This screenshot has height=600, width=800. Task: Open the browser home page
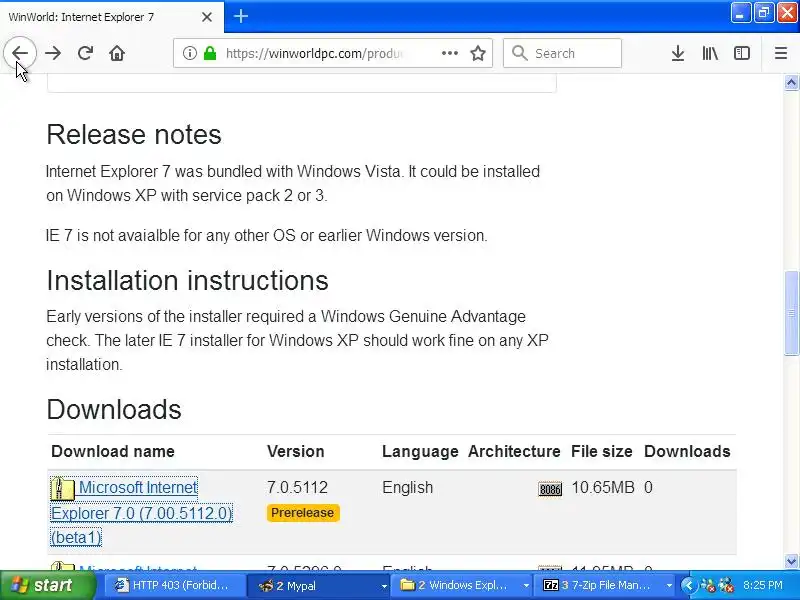point(117,53)
